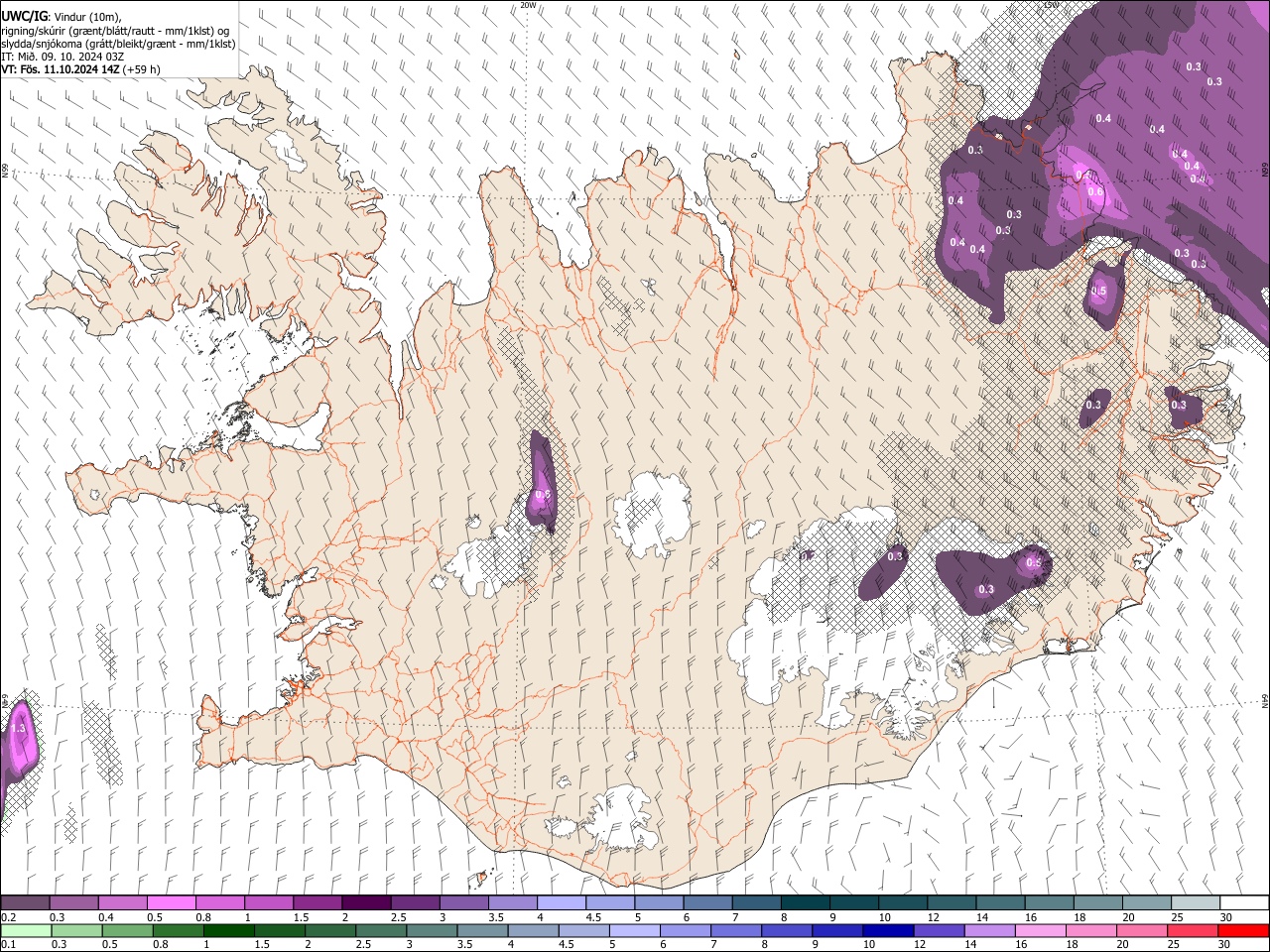This screenshot has height=952, width=1270.
Task: Choose the 18–20 grey-teal swatch, upper legend
Action: (1098, 903)
